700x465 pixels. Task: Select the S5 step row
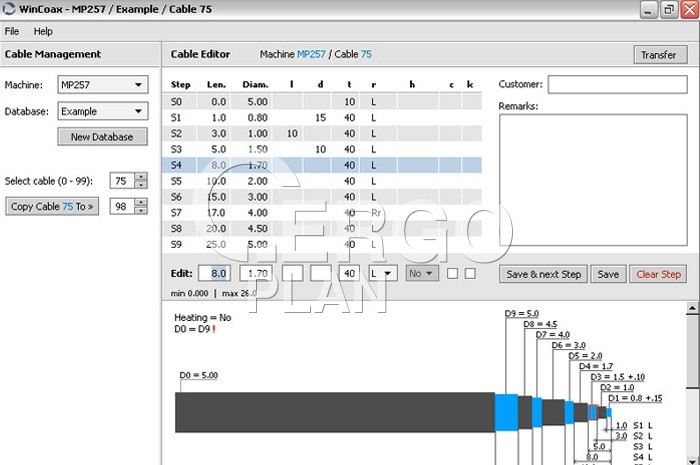coord(321,181)
